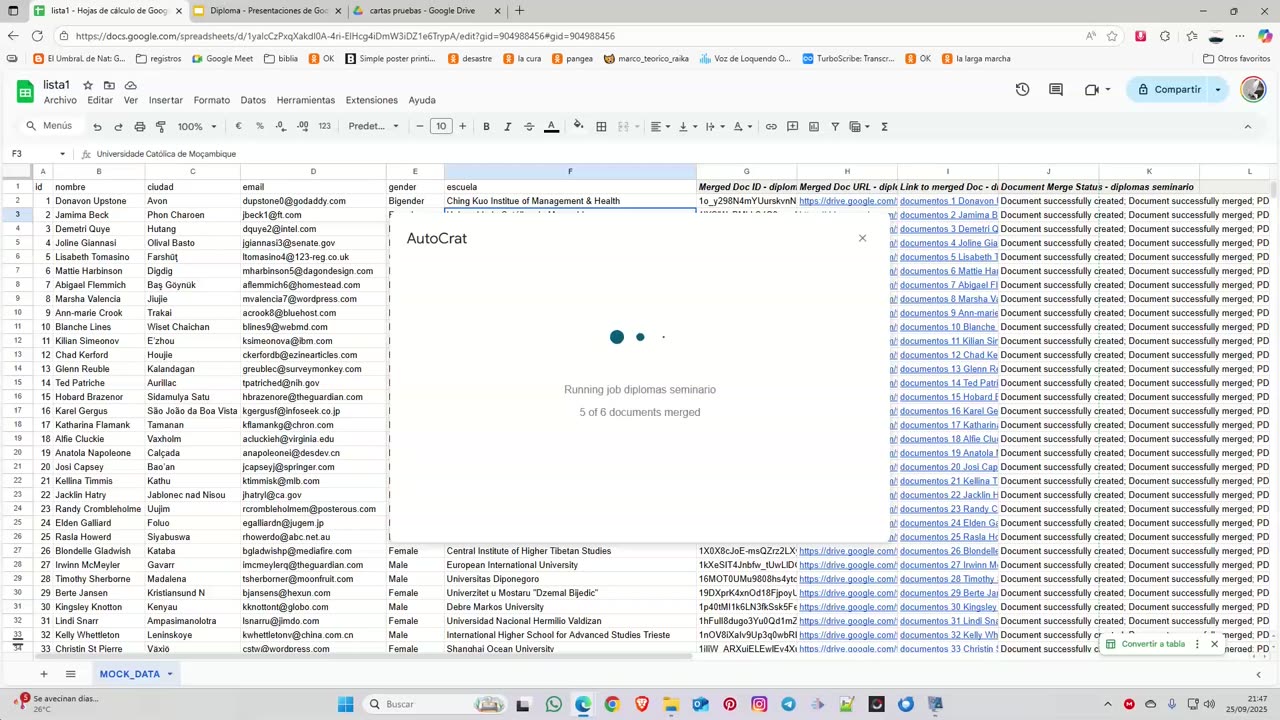The height and width of the screenshot is (720, 1280).
Task: Toggle bold formatting
Action: (x=486, y=127)
